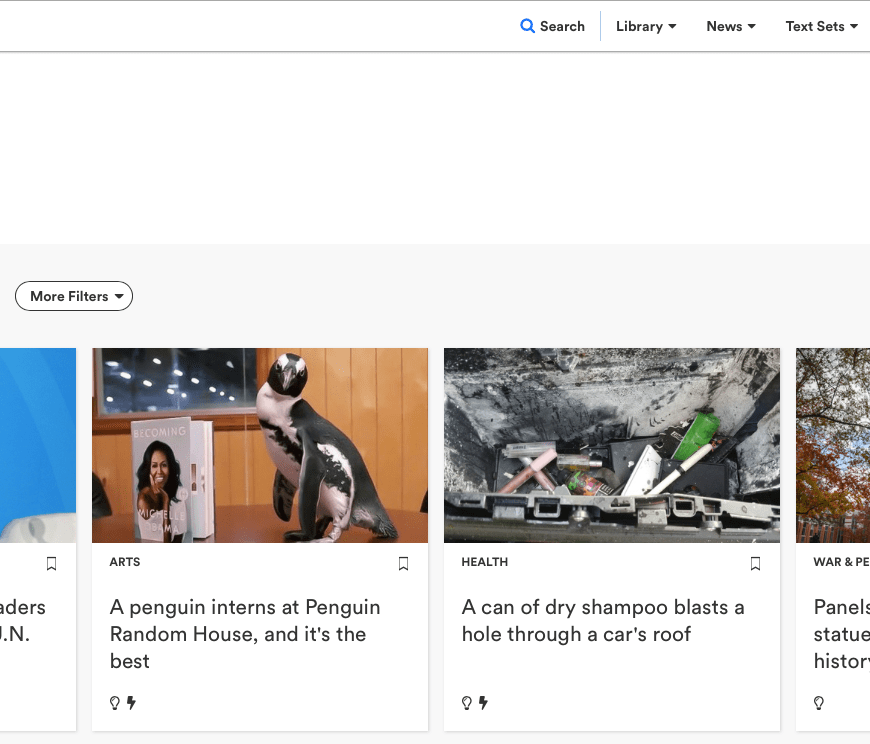870x744 pixels.
Task: Select the ARTS category label
Action: click(125, 562)
